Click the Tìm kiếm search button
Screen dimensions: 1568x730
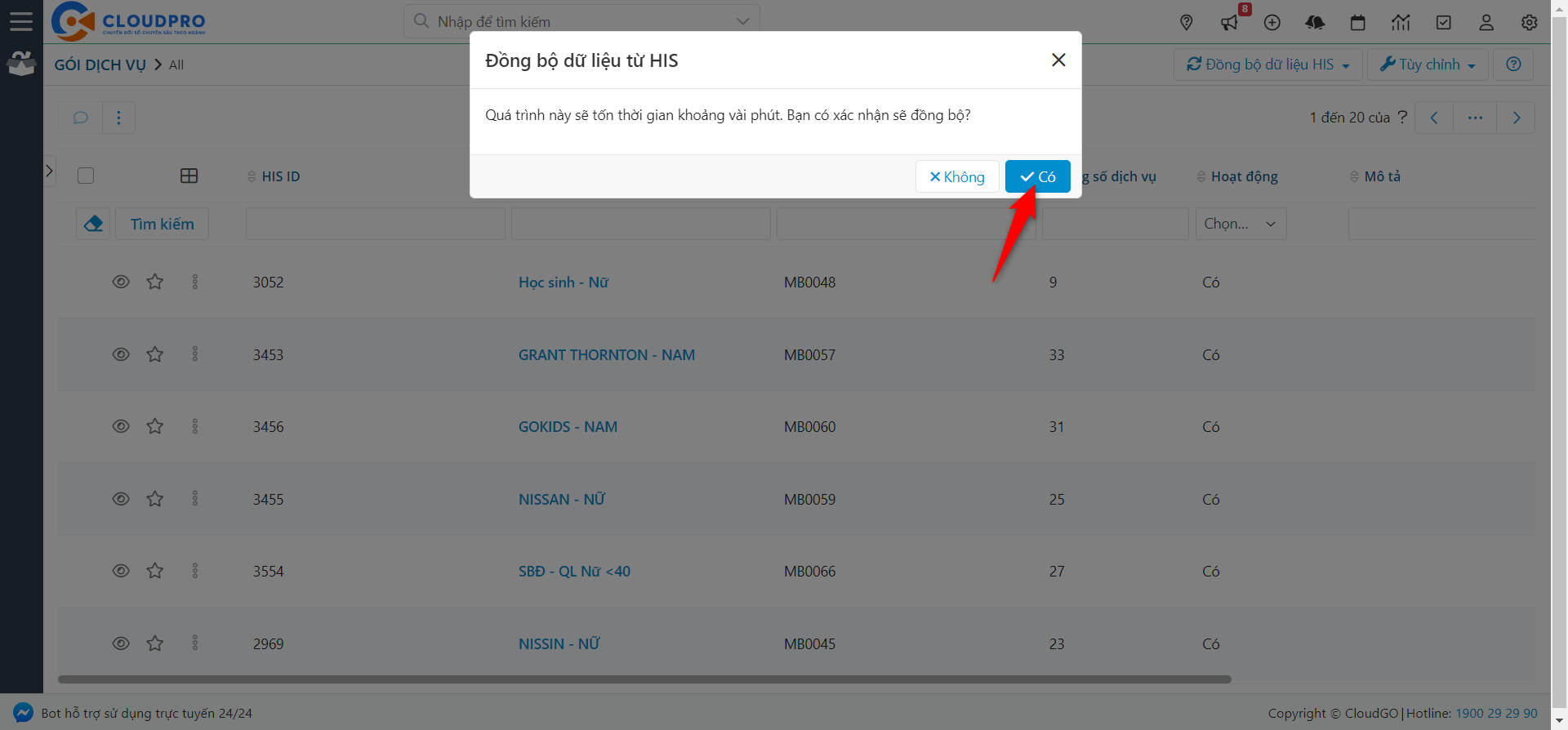[x=162, y=224]
